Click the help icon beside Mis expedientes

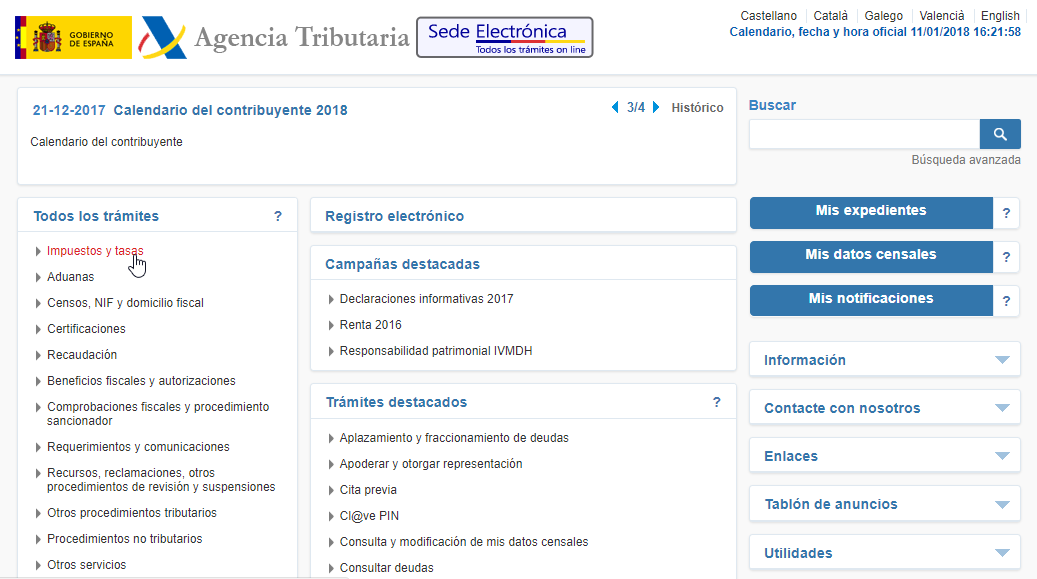[1006, 213]
